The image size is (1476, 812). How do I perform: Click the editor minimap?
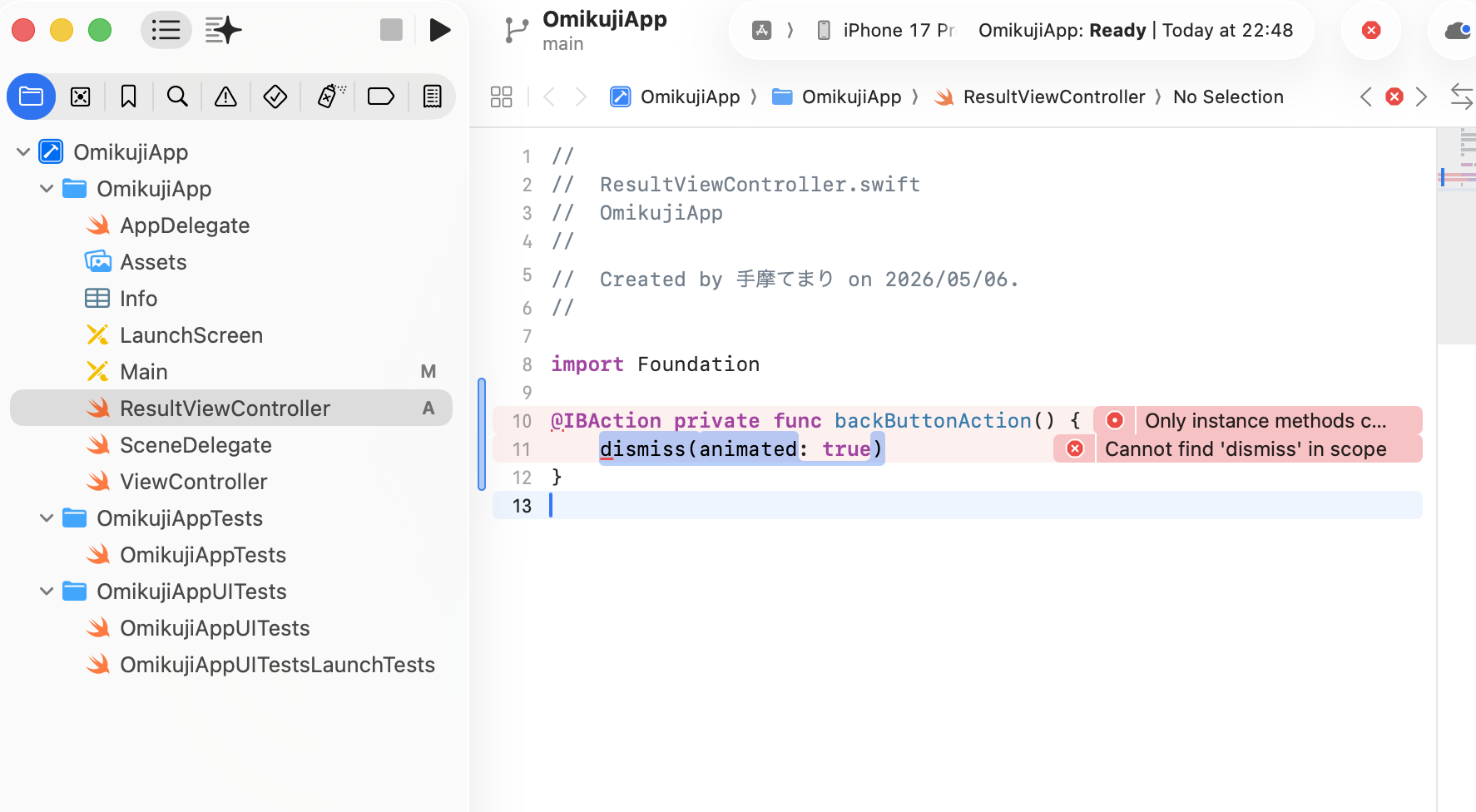coord(1457,235)
